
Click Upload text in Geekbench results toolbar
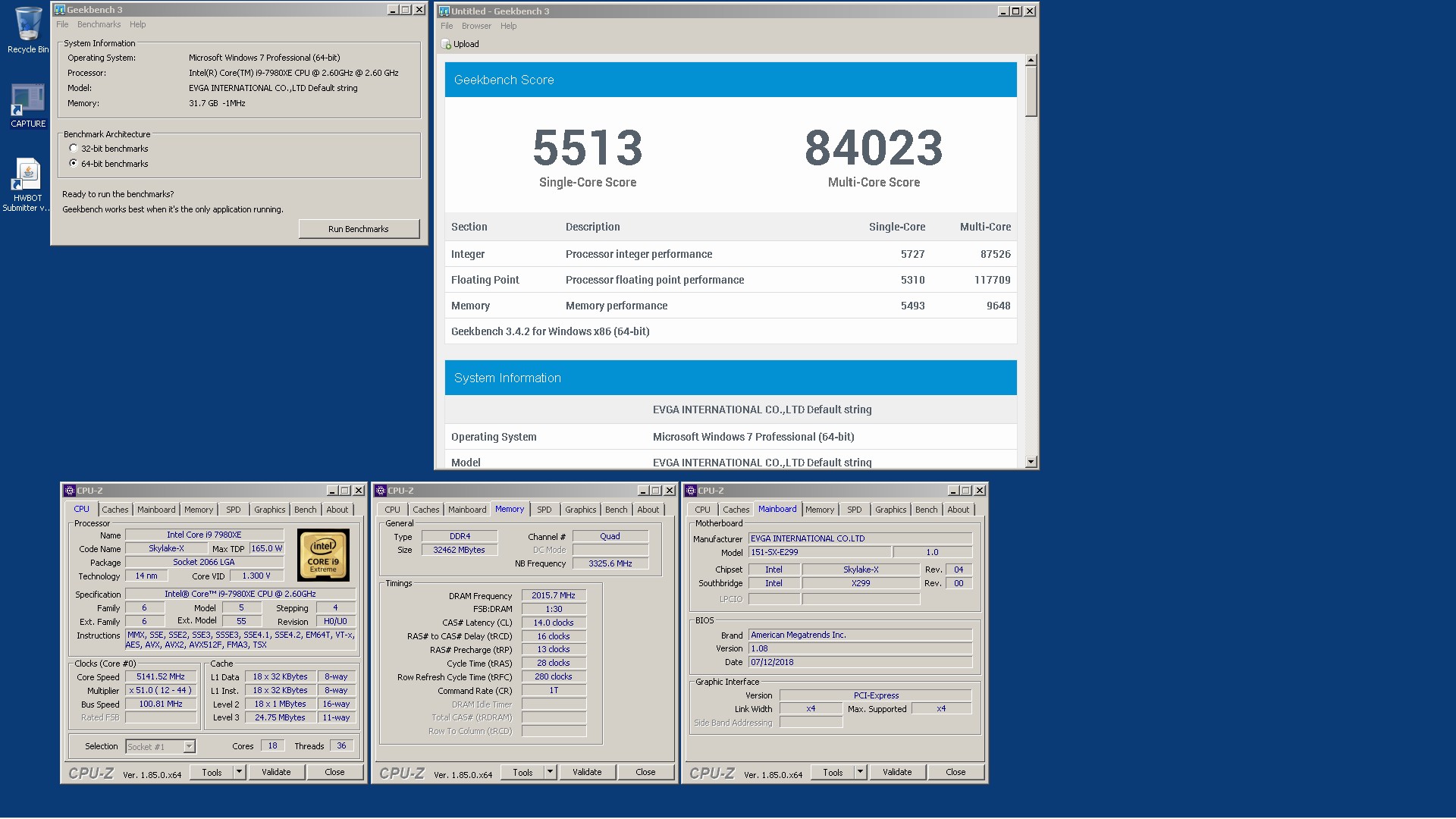pyautogui.click(x=466, y=44)
